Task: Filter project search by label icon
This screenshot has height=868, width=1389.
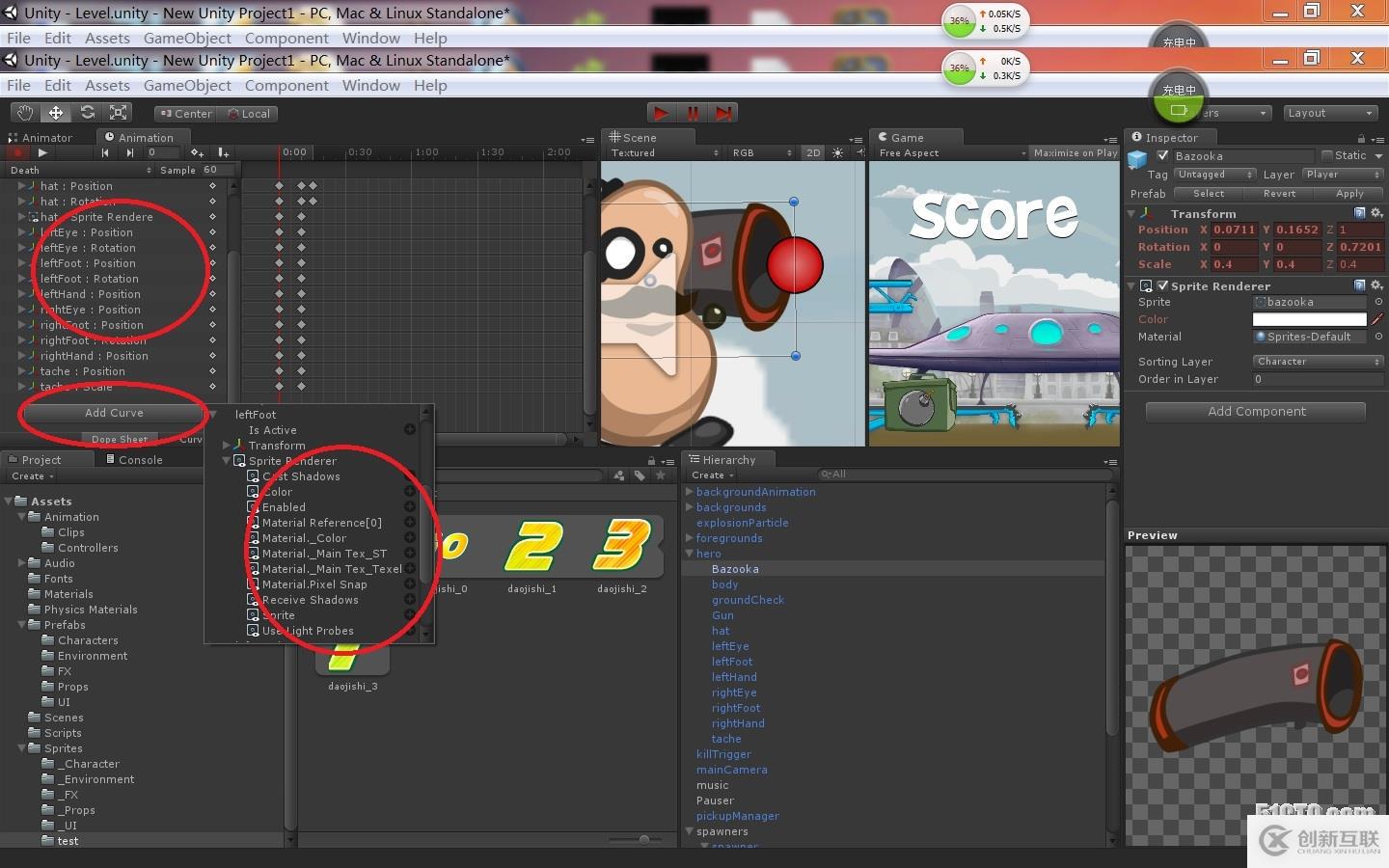Action: pyautogui.click(x=640, y=475)
